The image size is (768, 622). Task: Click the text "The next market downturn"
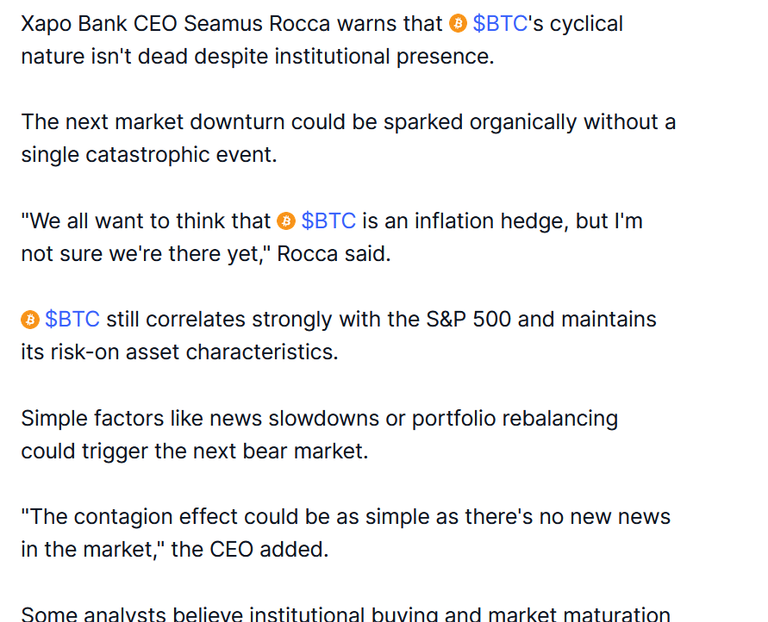(153, 122)
